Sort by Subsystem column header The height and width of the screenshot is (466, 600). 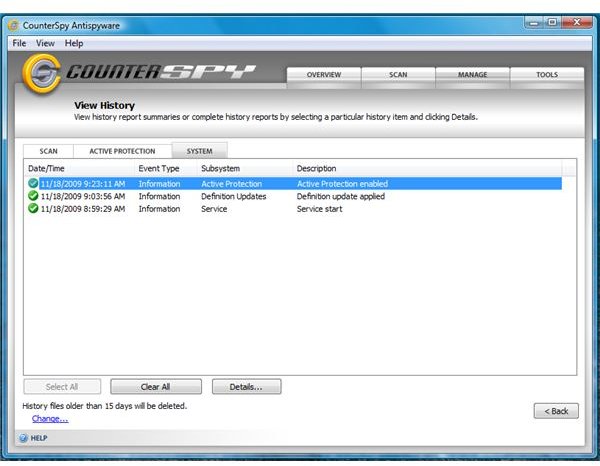245,168
